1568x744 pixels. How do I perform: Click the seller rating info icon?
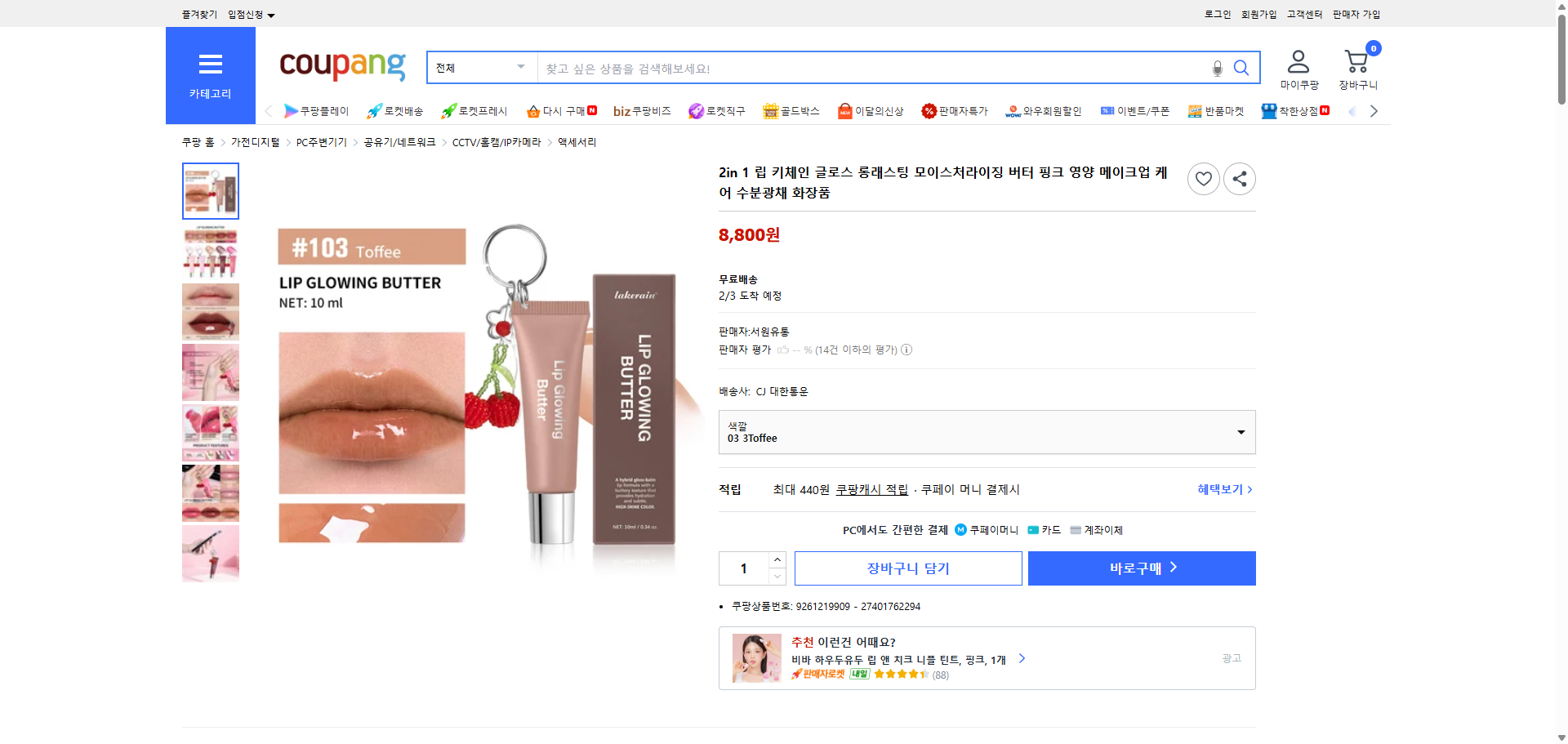(906, 350)
